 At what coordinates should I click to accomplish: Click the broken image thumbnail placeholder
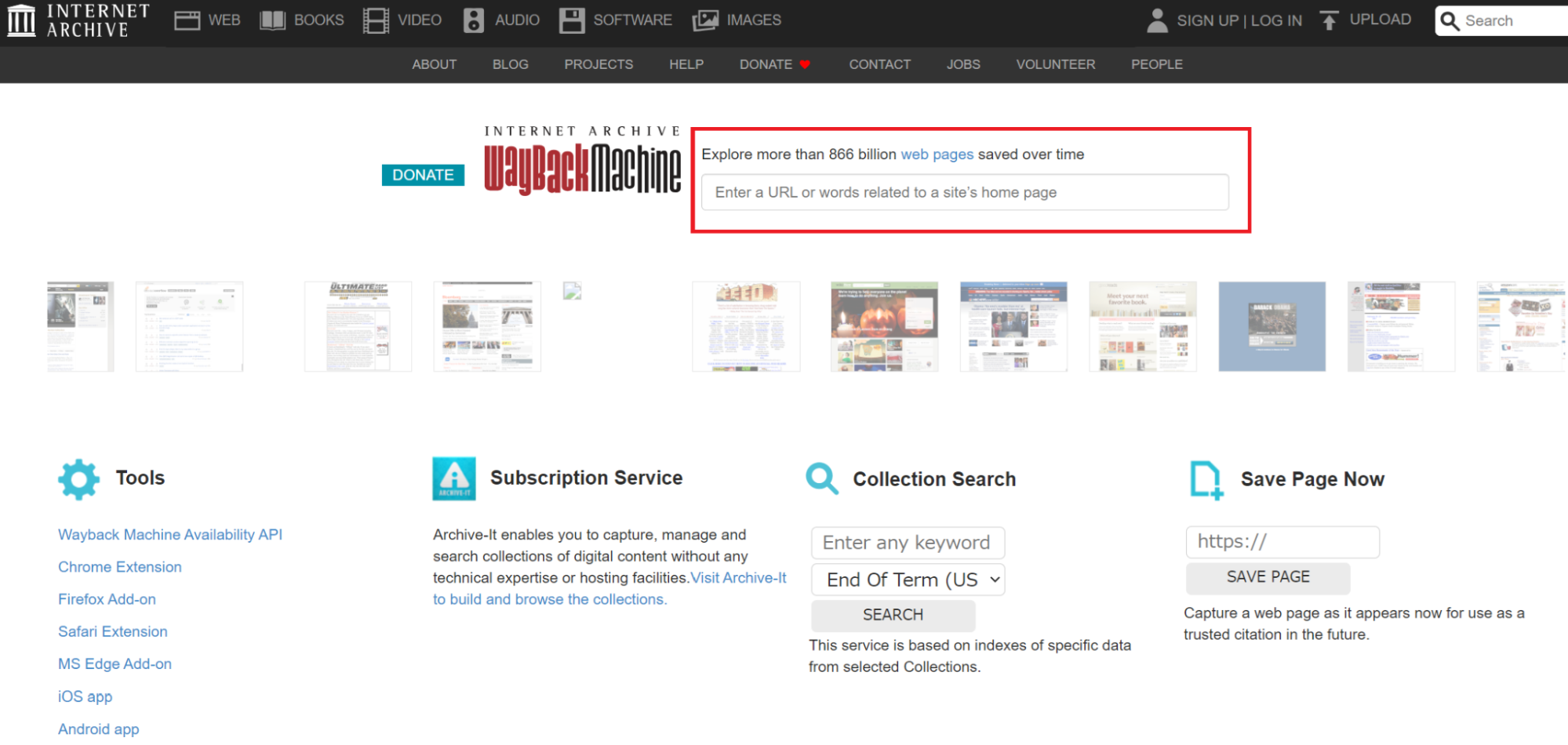coord(573,291)
